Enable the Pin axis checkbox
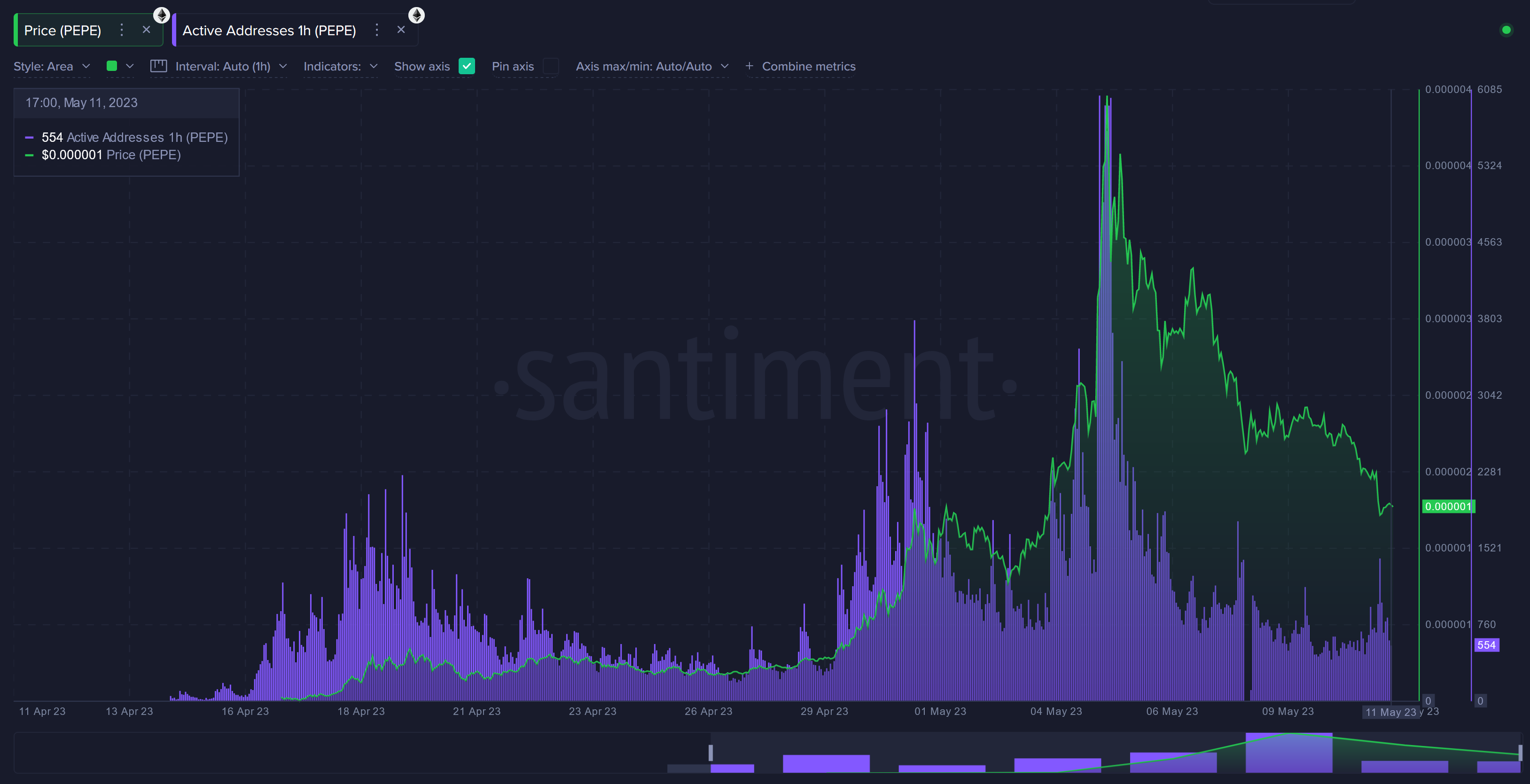This screenshot has width=1530, height=784. (551, 66)
